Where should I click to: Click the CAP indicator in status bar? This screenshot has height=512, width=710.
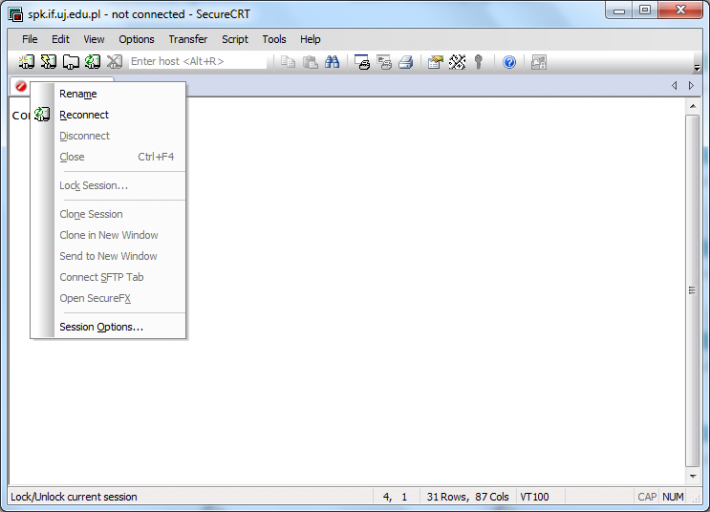click(x=647, y=497)
